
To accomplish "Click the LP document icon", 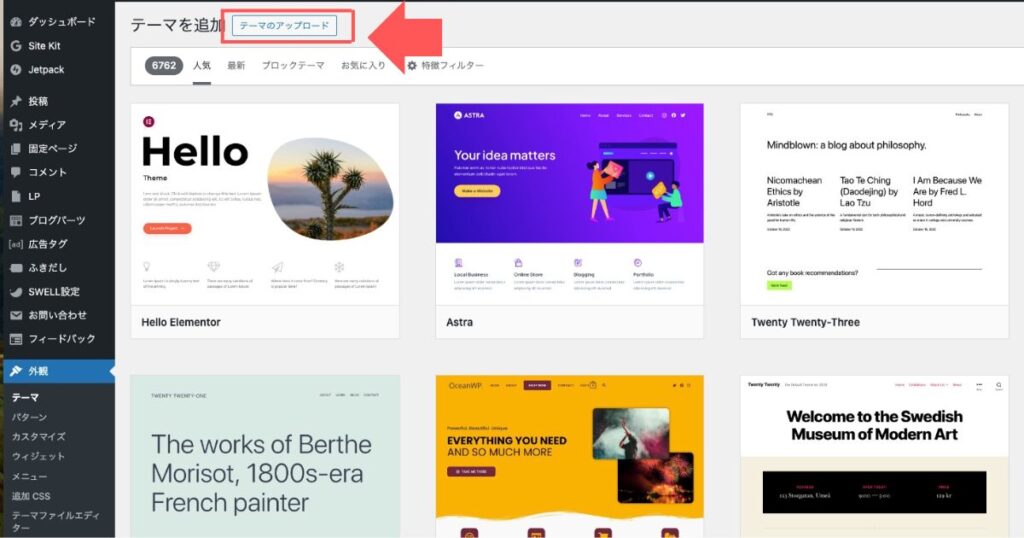I will click(x=16, y=196).
